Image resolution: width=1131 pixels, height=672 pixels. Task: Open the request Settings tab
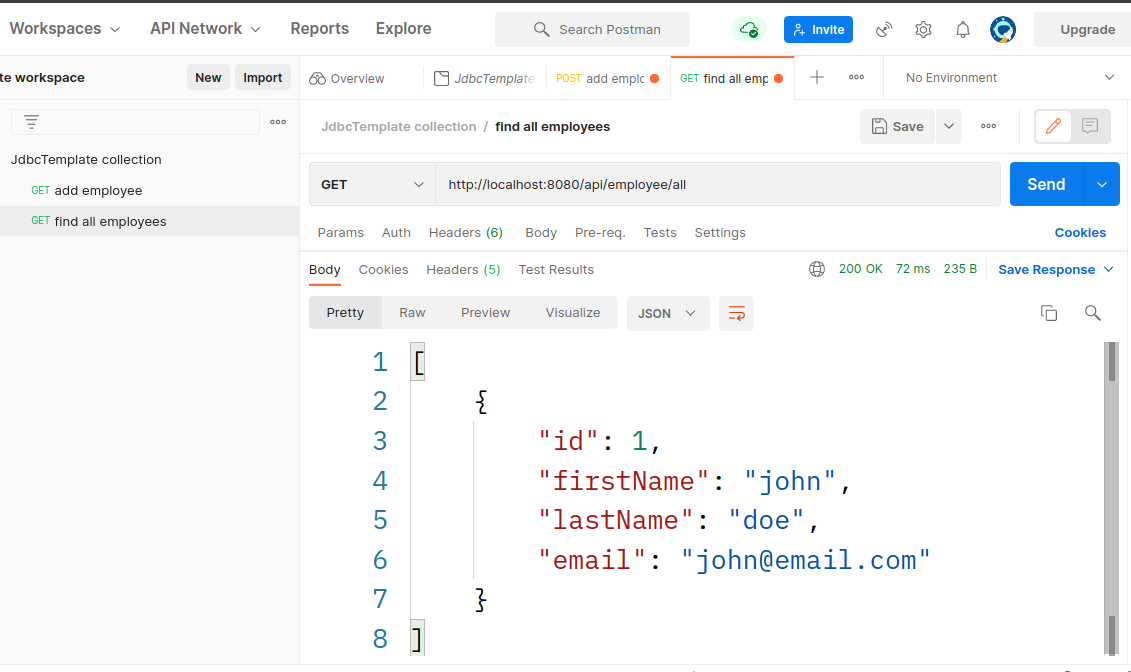click(x=720, y=233)
